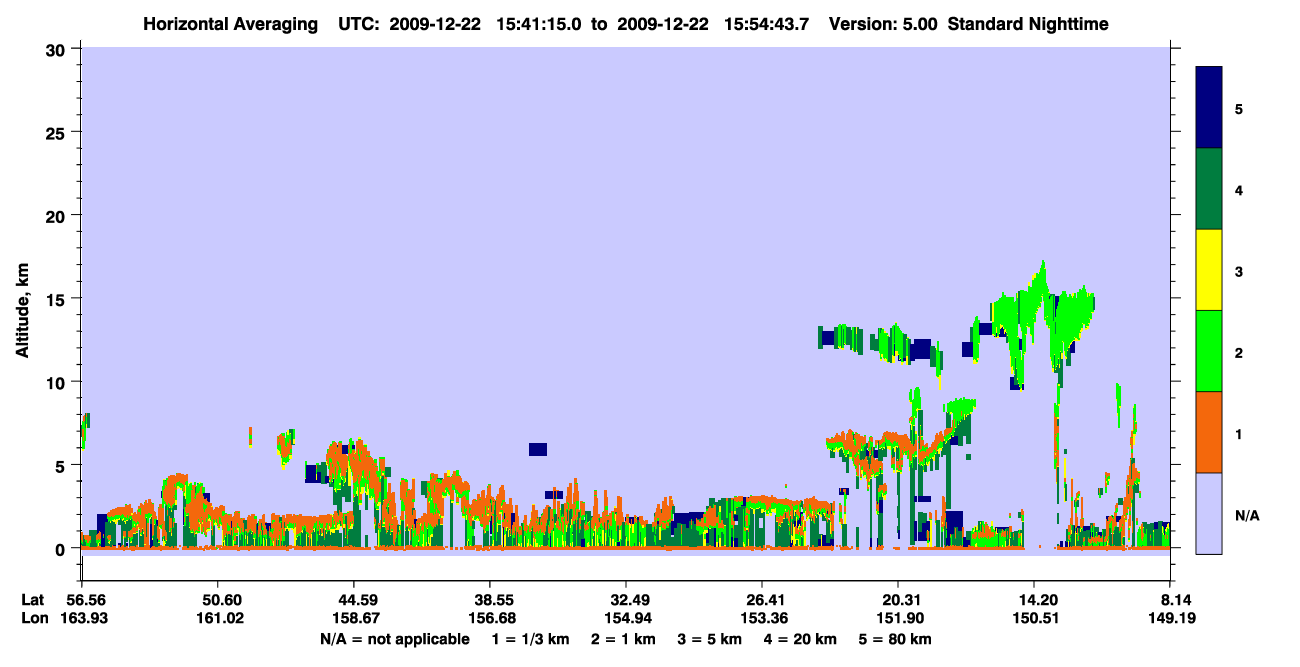Click colorbar label '4'
The image size is (1300, 667).
click(x=1239, y=190)
